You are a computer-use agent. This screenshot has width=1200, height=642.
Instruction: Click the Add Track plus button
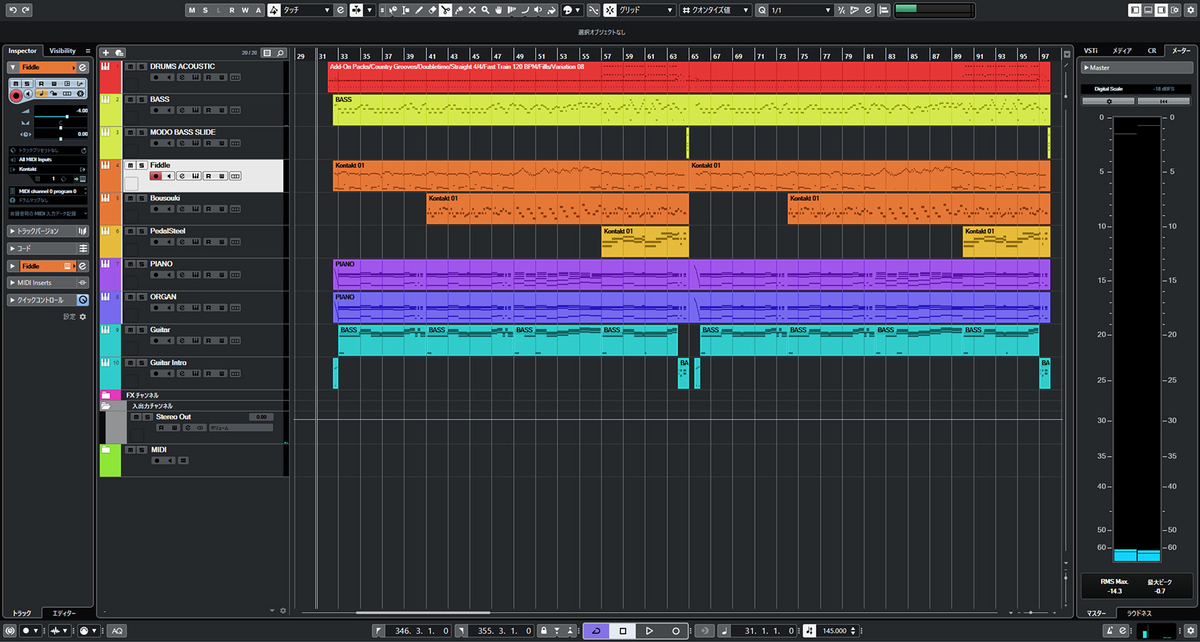pos(106,52)
